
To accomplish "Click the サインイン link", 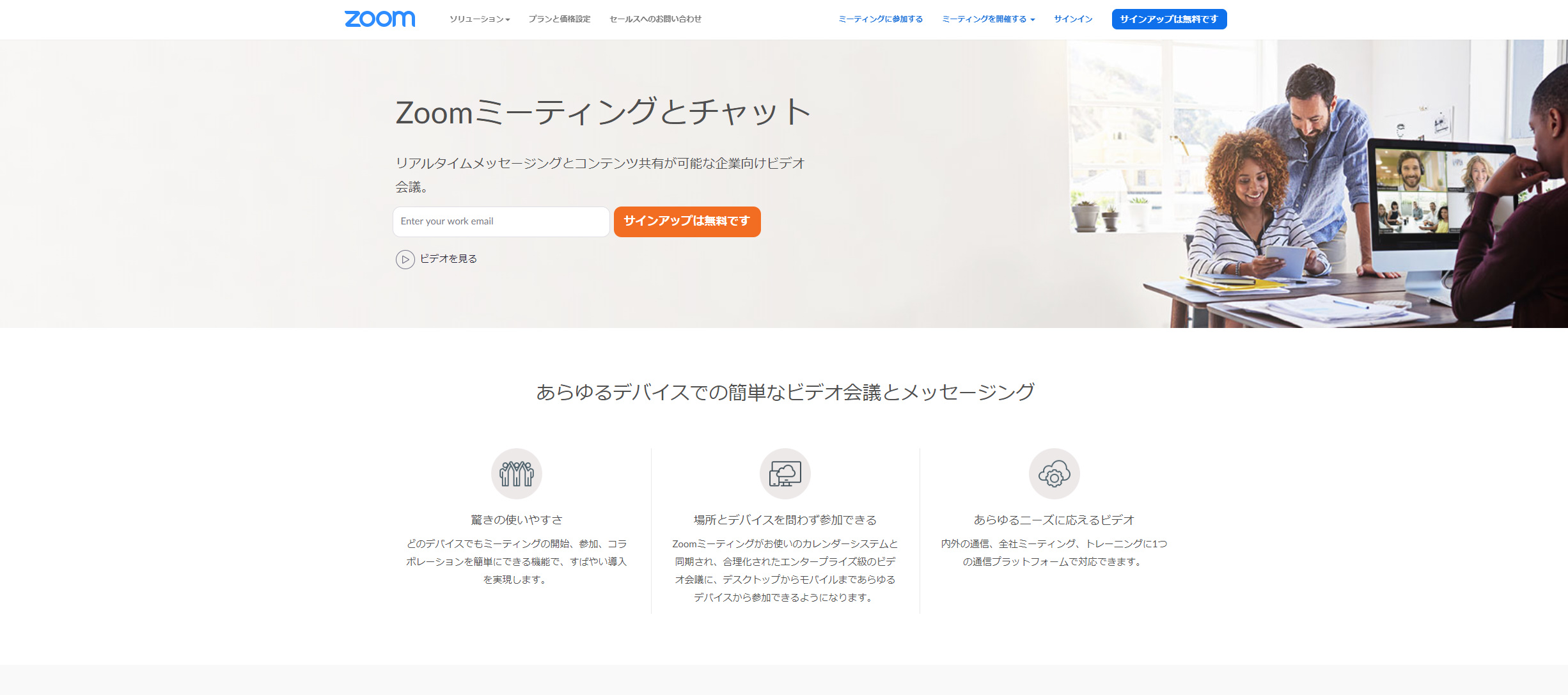I will (1073, 19).
